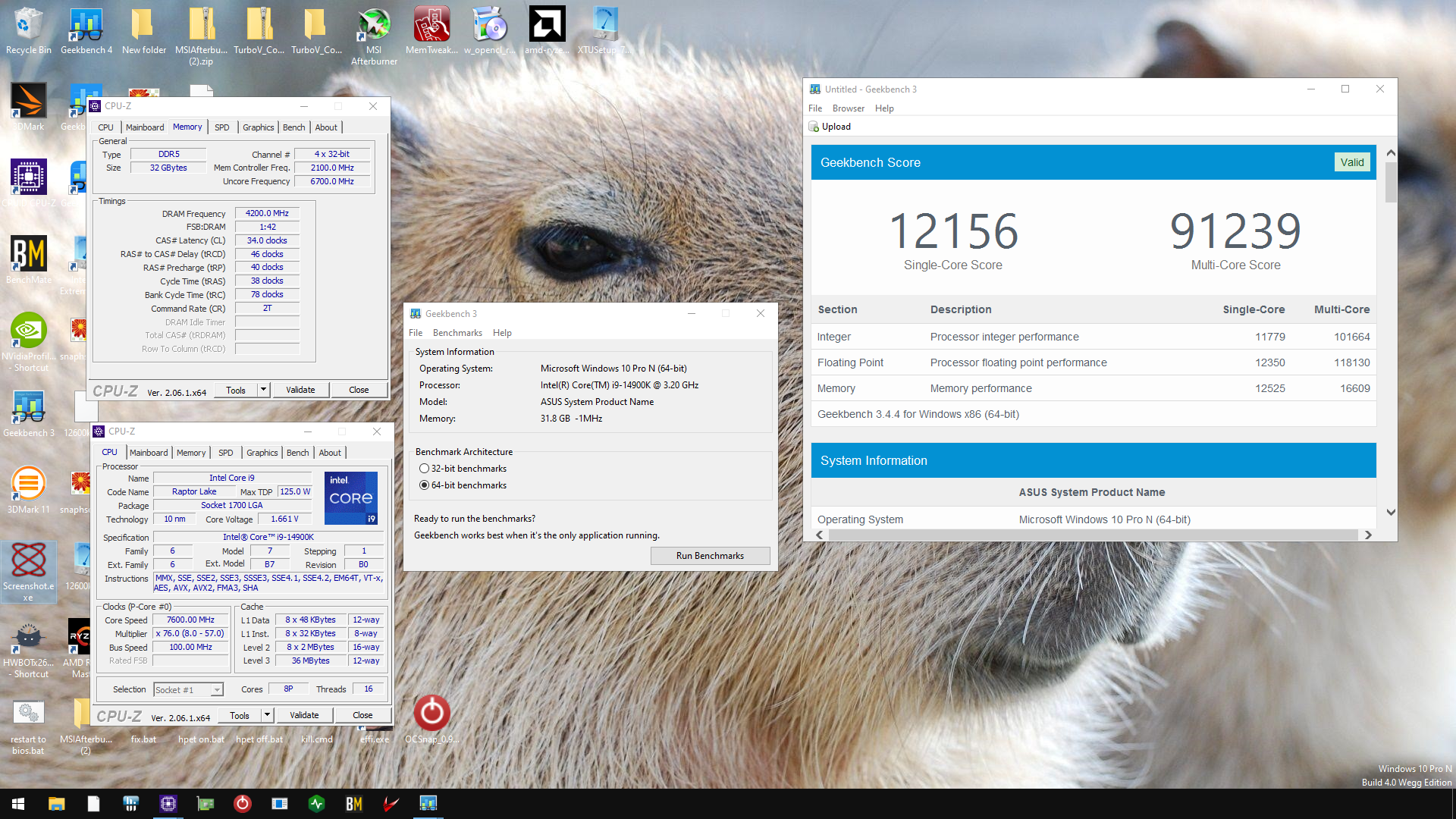Open File Explorer from the taskbar

pos(56,804)
